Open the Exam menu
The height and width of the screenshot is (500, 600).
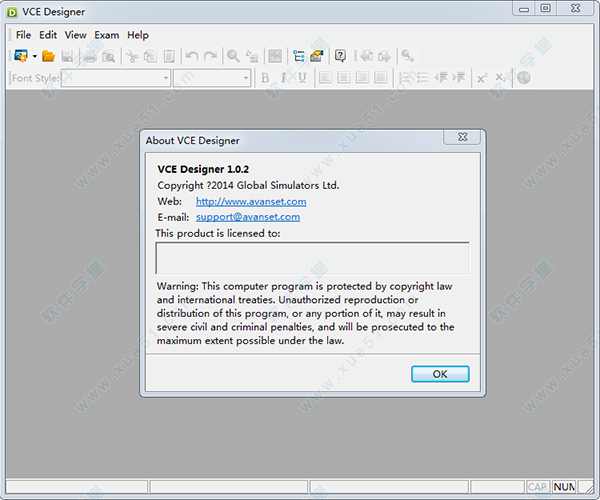107,35
